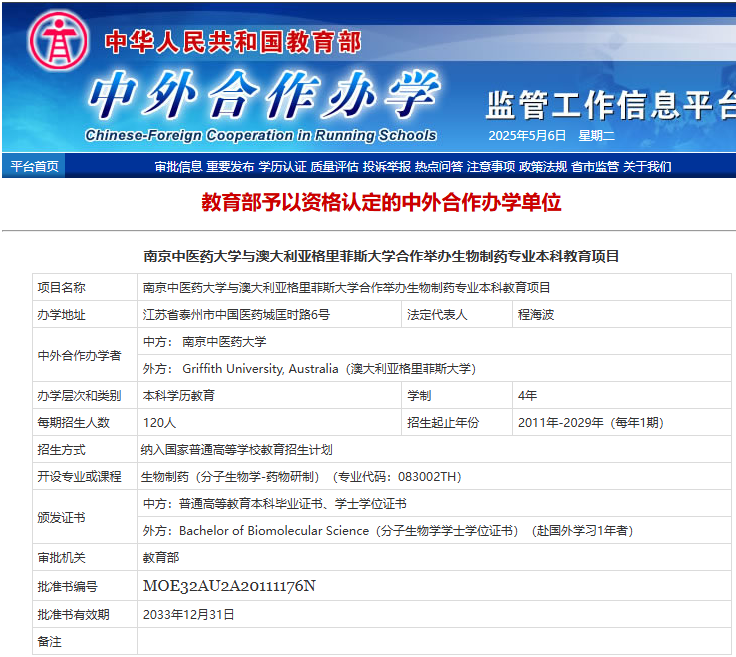Click the date text 2025年5月6日
The width and height of the screenshot is (736, 657).
527,136
